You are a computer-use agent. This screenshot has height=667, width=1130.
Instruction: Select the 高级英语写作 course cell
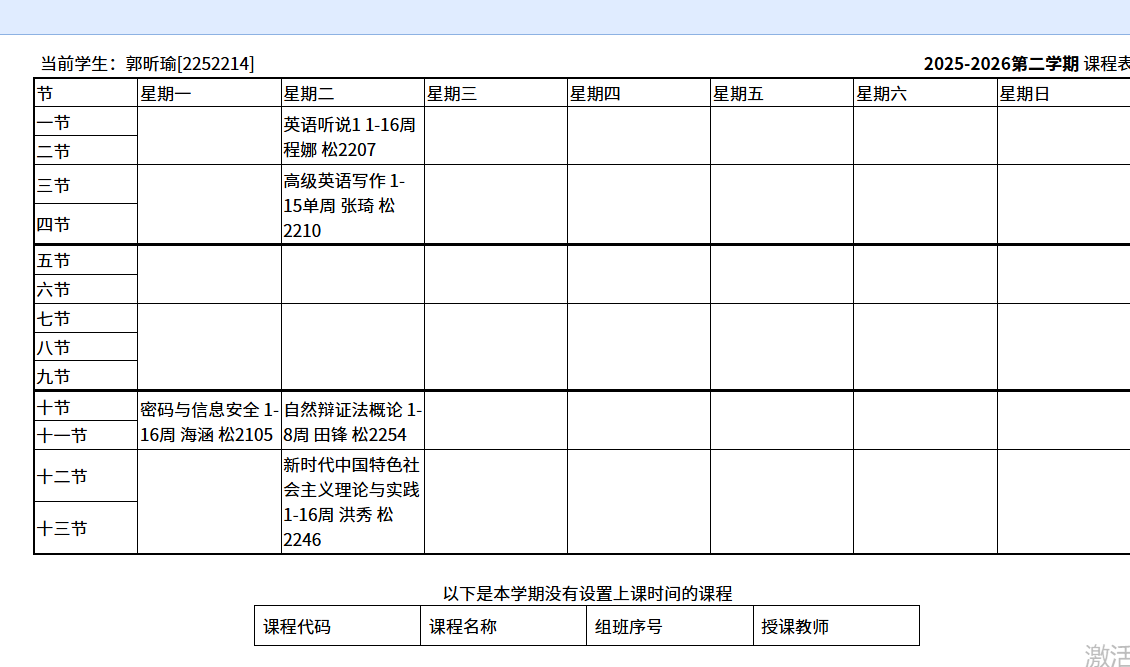[352, 205]
